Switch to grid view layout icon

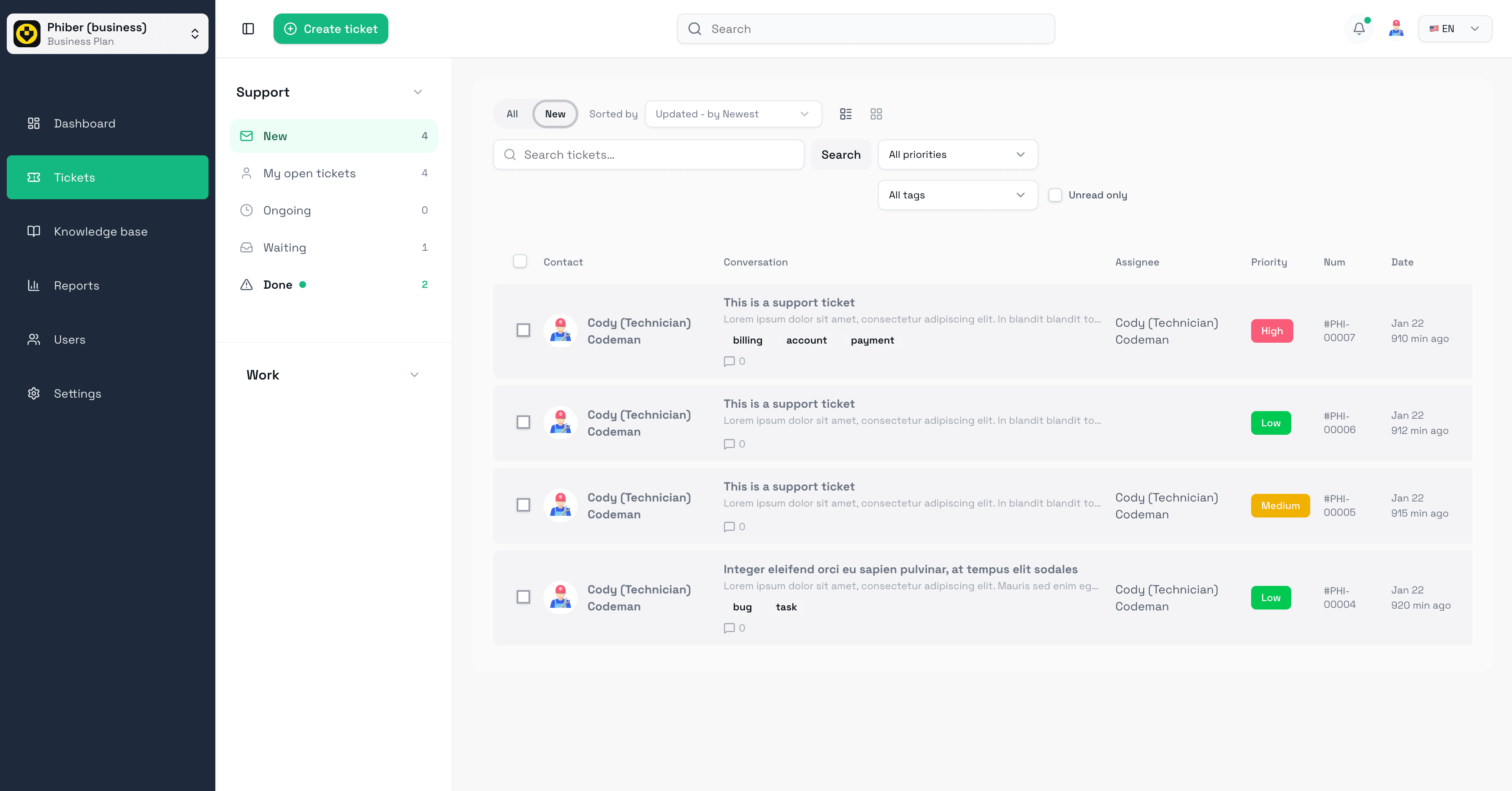pyautogui.click(x=876, y=114)
